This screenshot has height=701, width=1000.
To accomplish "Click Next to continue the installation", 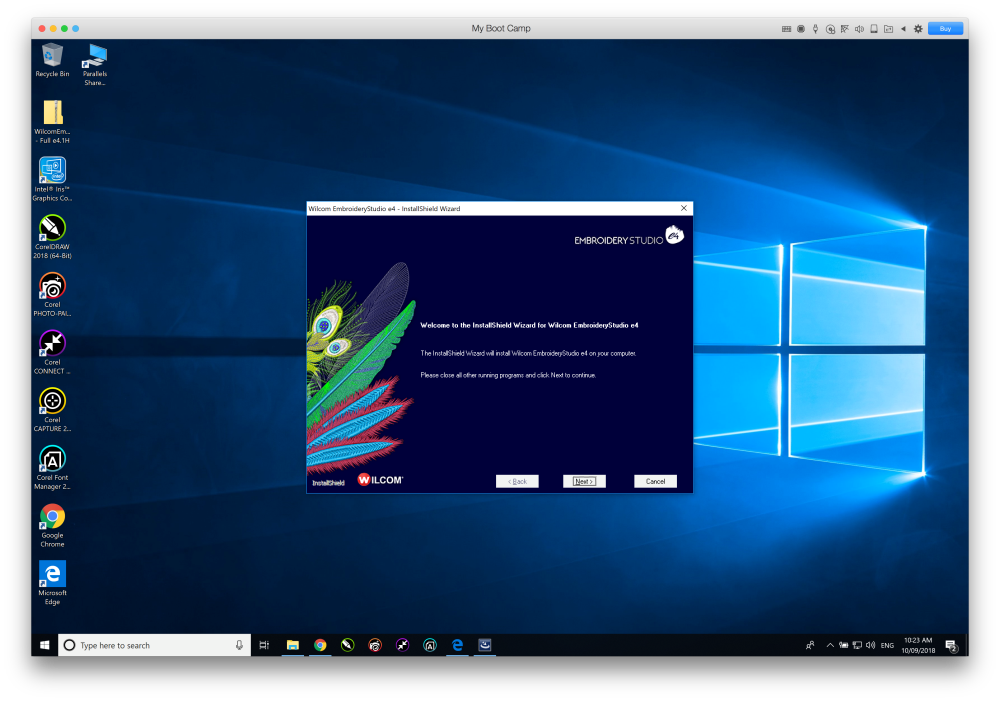I will 584,481.
